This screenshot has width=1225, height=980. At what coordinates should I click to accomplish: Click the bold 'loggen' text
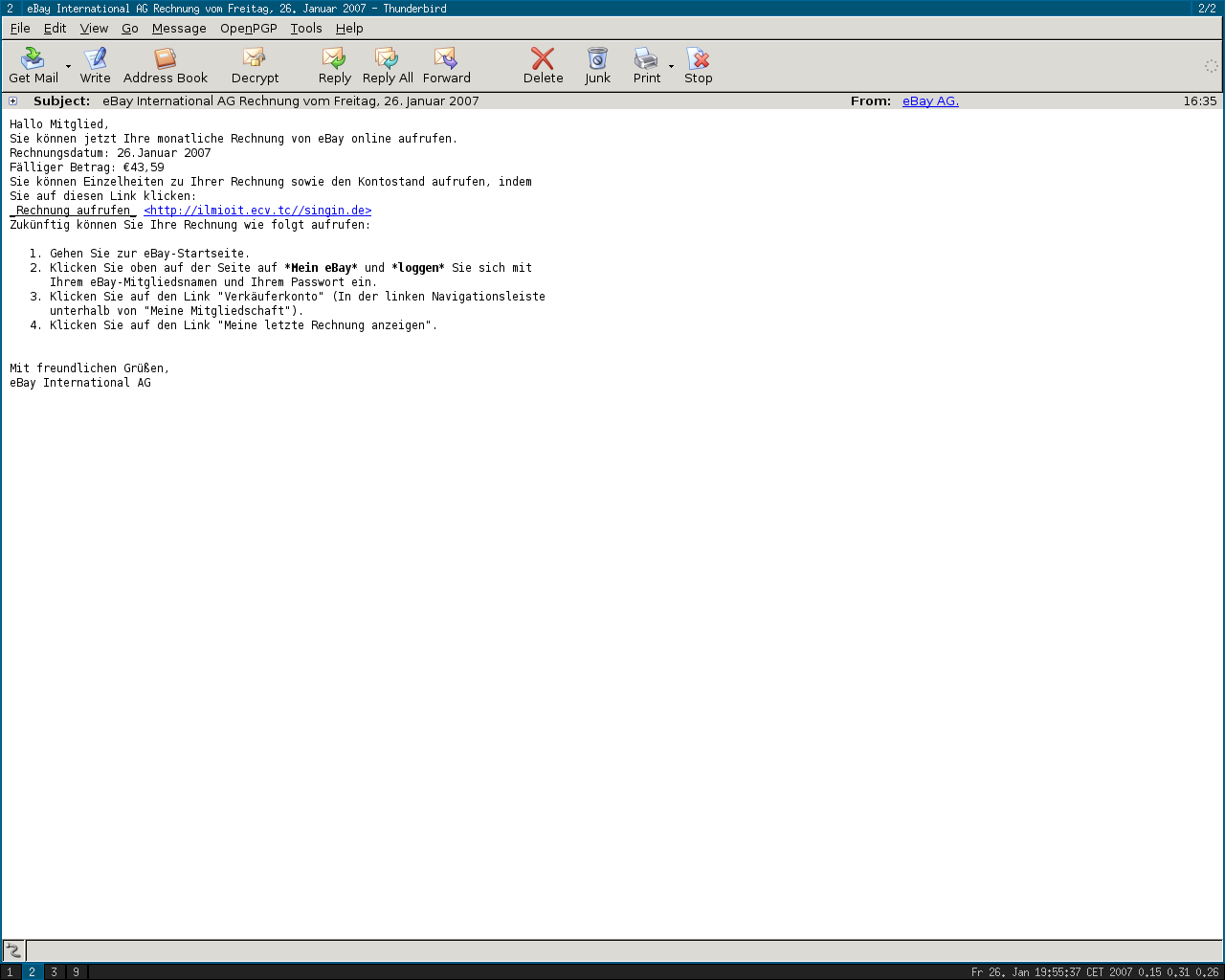[x=418, y=268]
